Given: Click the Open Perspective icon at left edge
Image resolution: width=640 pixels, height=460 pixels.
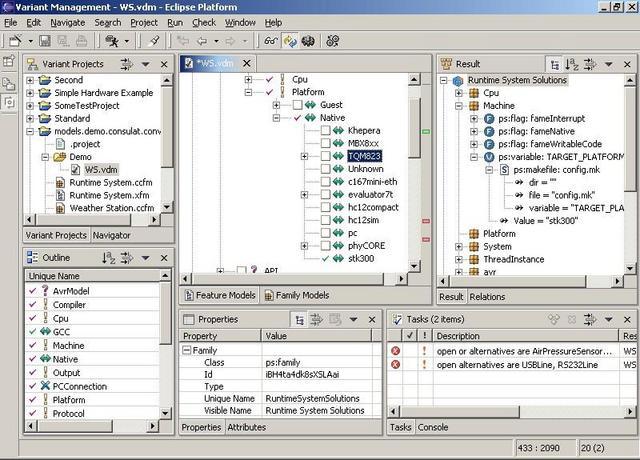Looking at the screenshot, I should click(9, 61).
